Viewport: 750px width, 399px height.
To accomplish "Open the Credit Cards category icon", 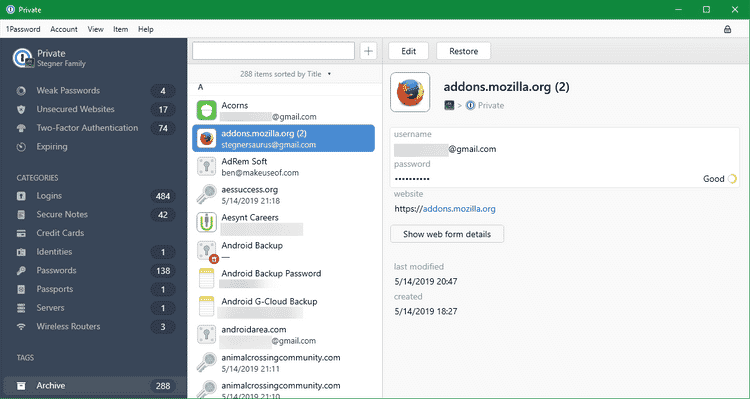I will click(21, 233).
